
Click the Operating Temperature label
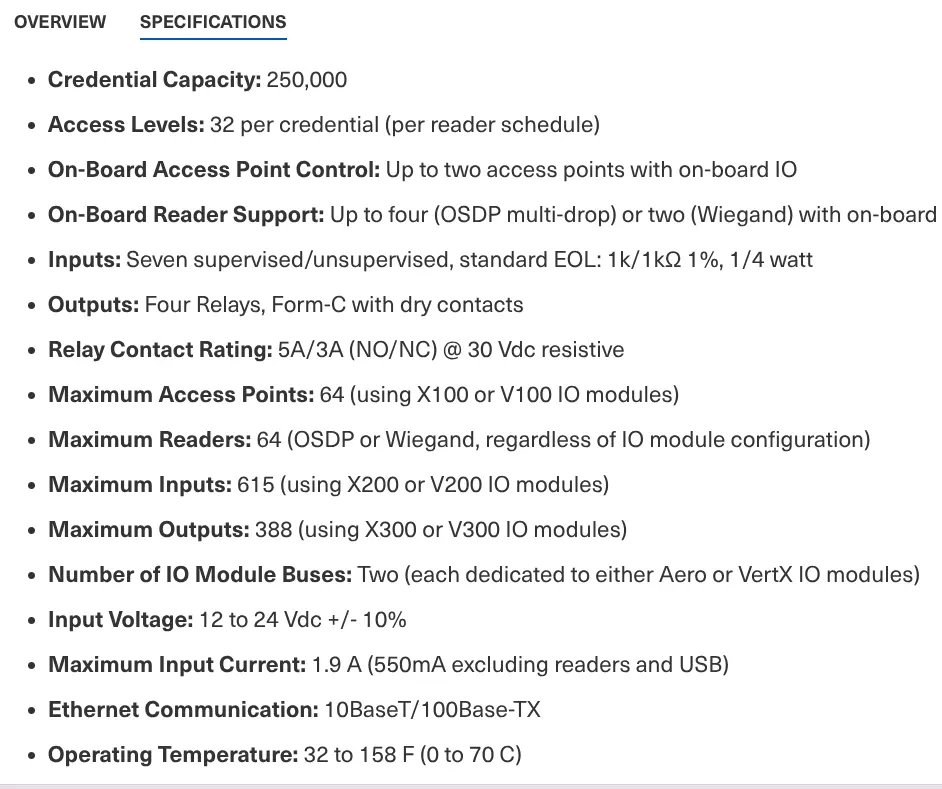[x=173, y=755]
